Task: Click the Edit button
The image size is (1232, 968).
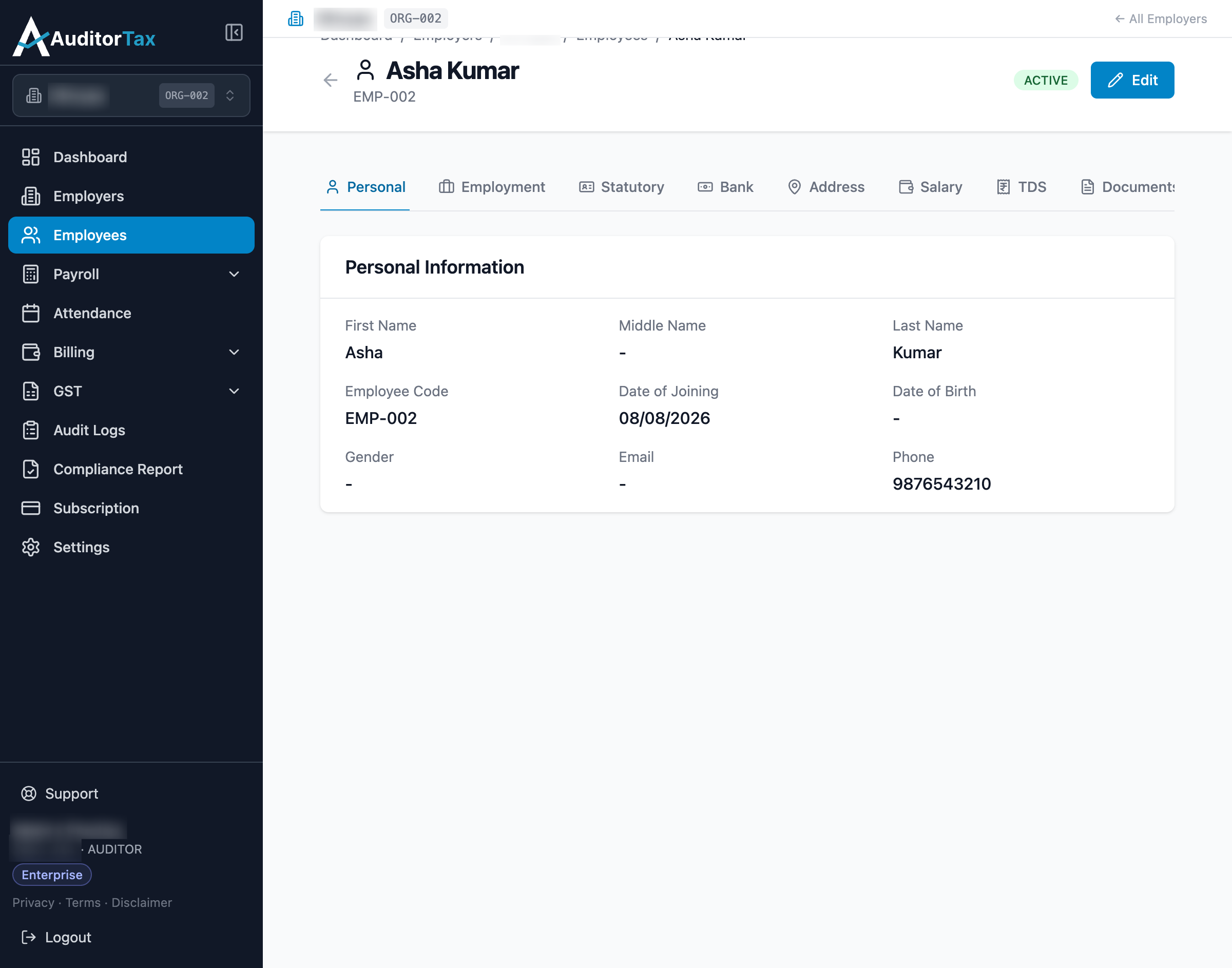Action: click(x=1132, y=80)
